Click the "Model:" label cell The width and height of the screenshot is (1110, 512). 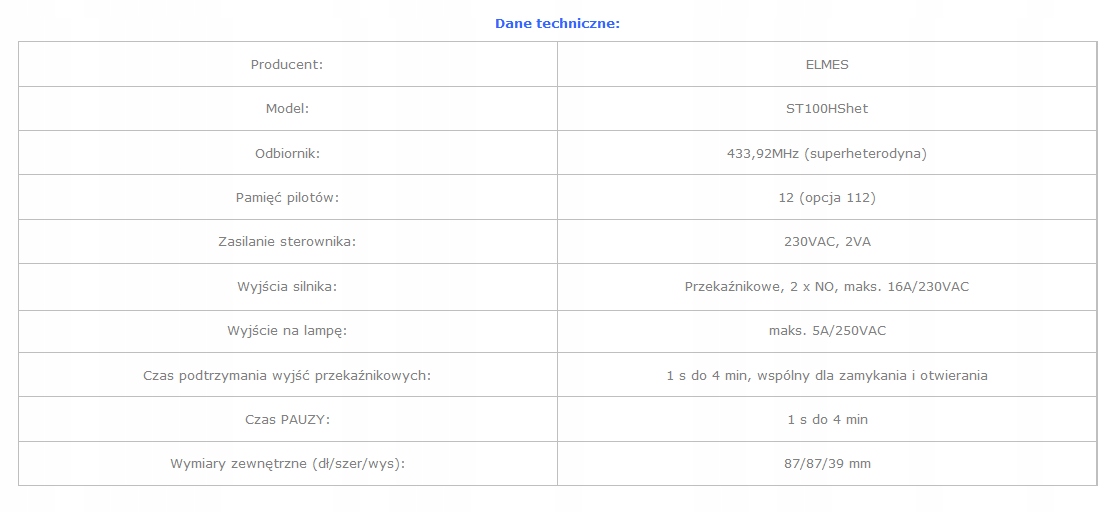(x=287, y=109)
